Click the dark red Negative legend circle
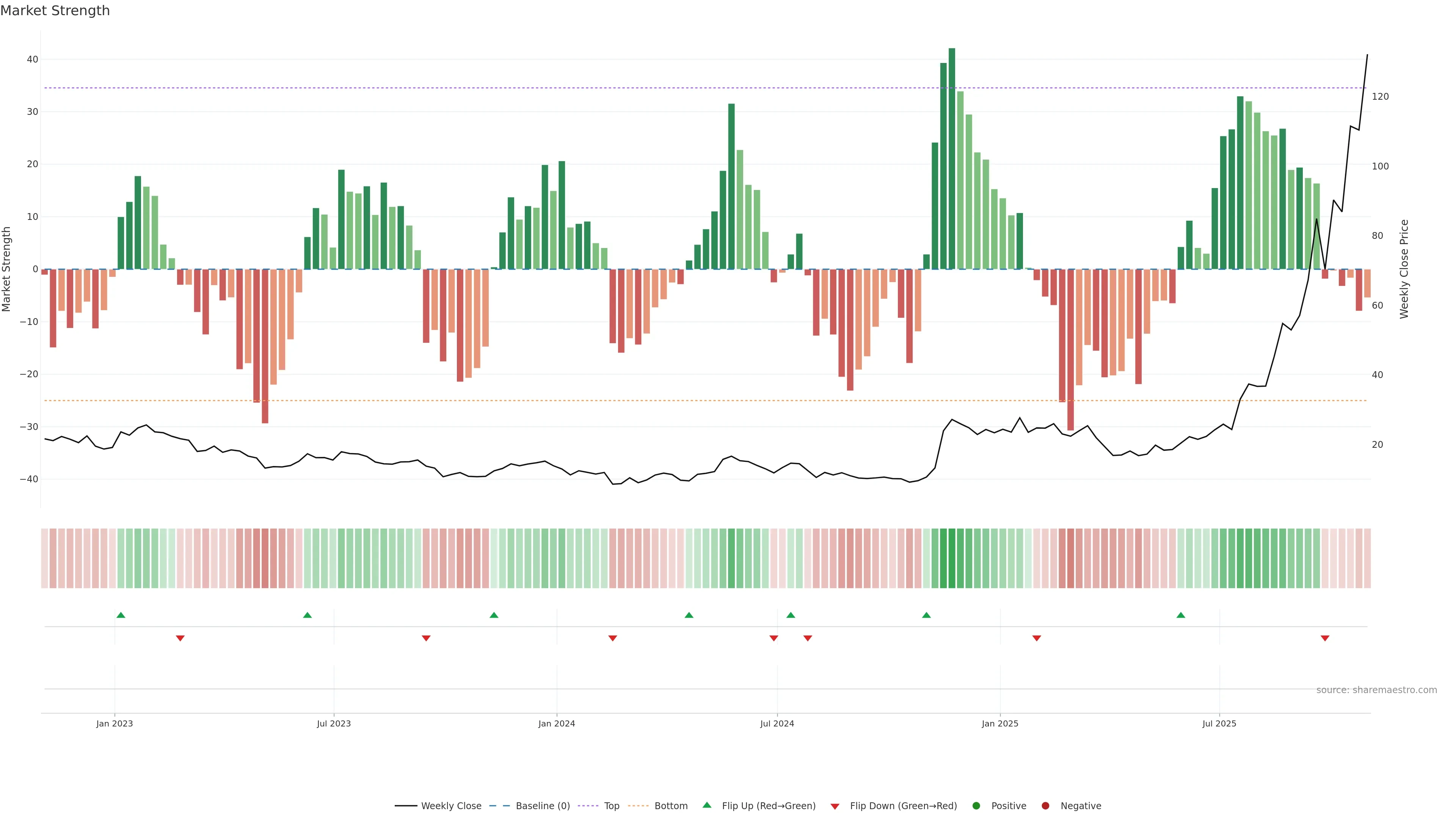 [1045, 806]
